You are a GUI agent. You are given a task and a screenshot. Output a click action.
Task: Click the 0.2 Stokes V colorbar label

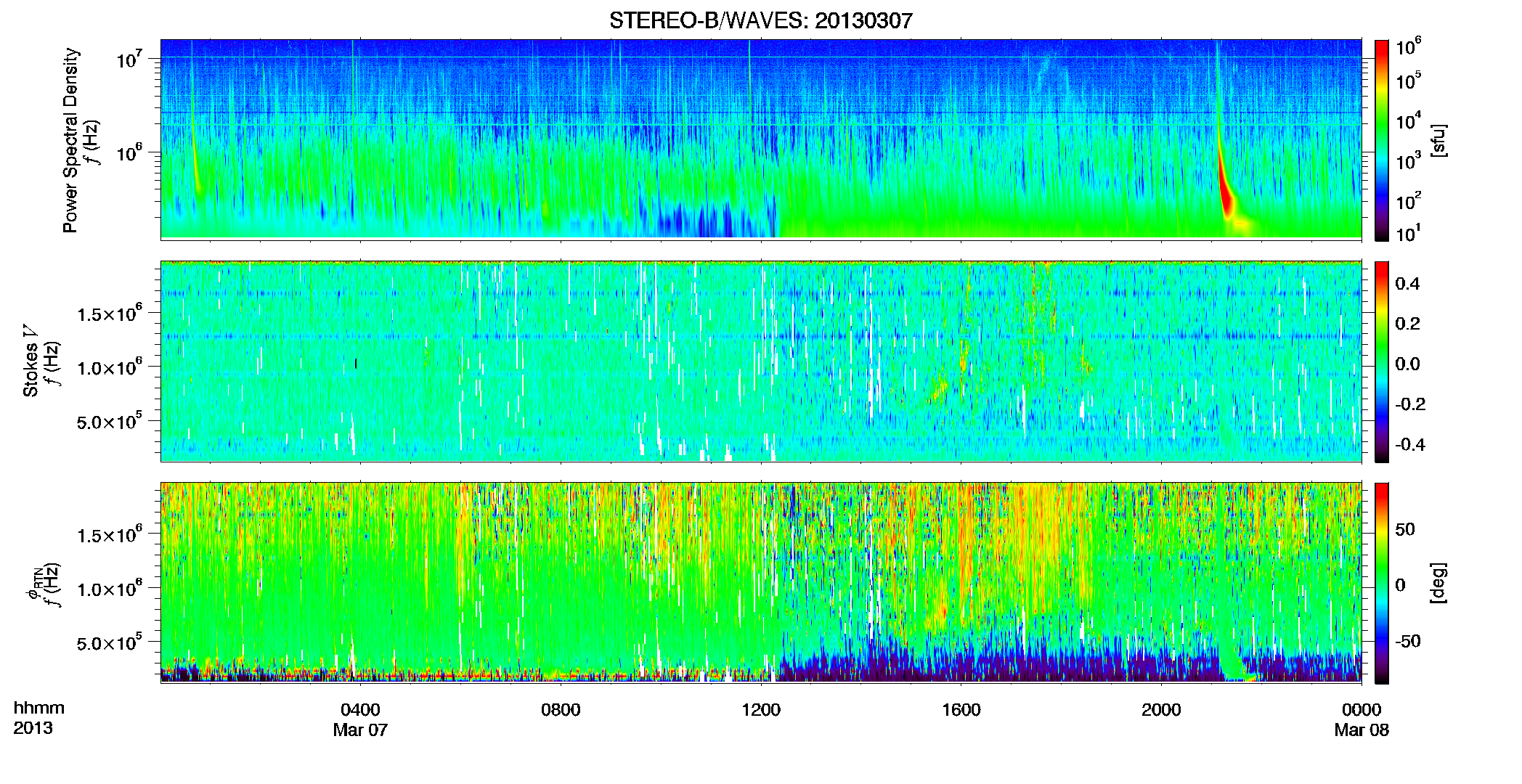pos(1407,323)
